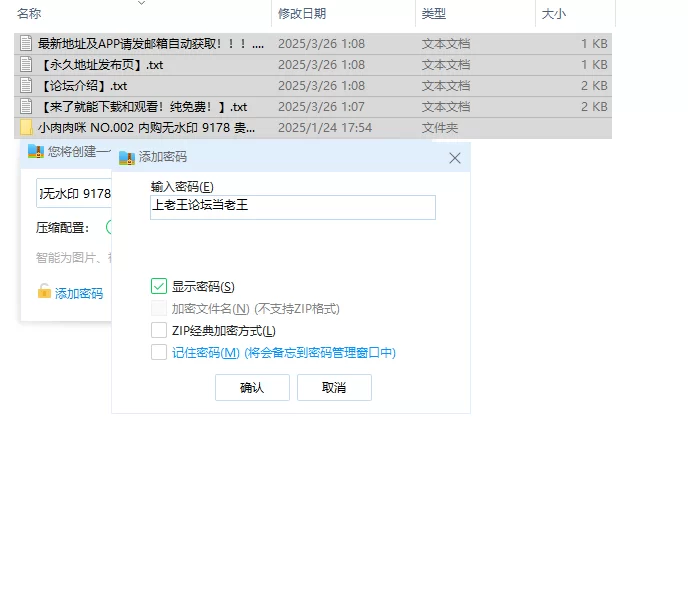Confirm password with 确认 button
This screenshot has height=613, width=688.
coord(252,387)
